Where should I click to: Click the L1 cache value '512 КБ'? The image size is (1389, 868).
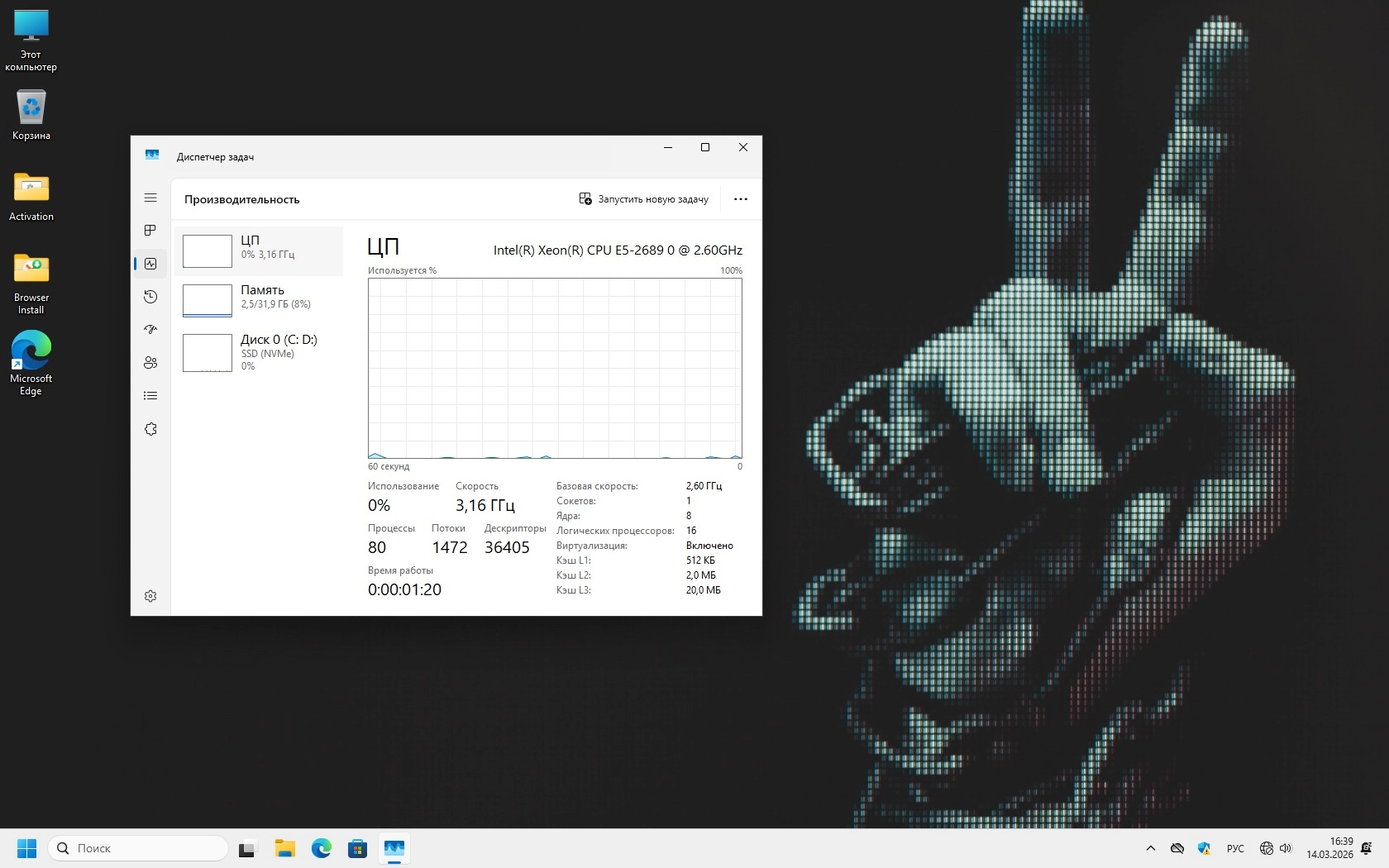coord(700,560)
